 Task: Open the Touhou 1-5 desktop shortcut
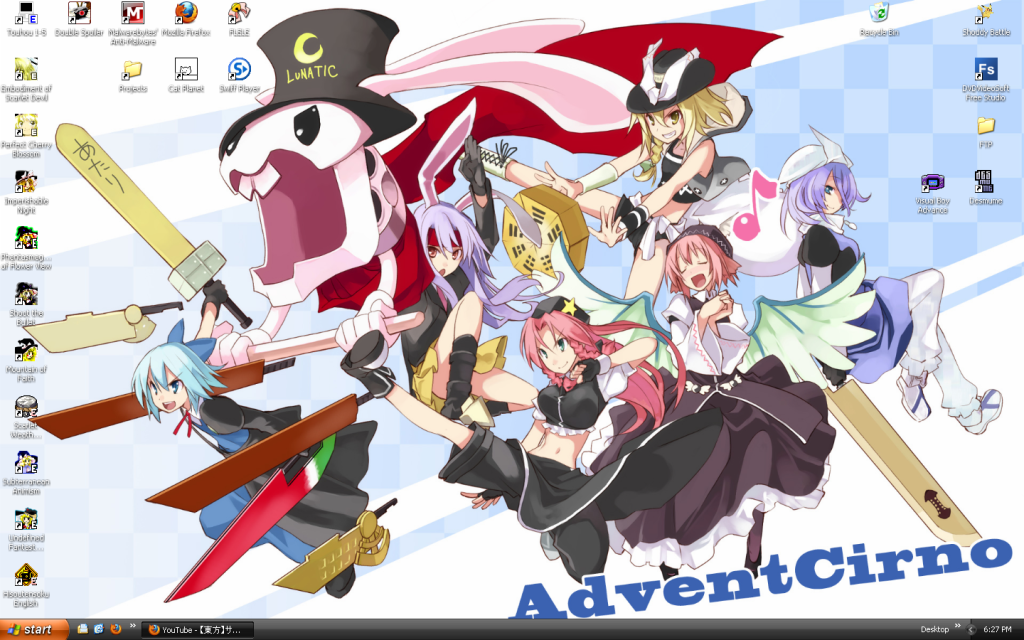tap(26, 19)
